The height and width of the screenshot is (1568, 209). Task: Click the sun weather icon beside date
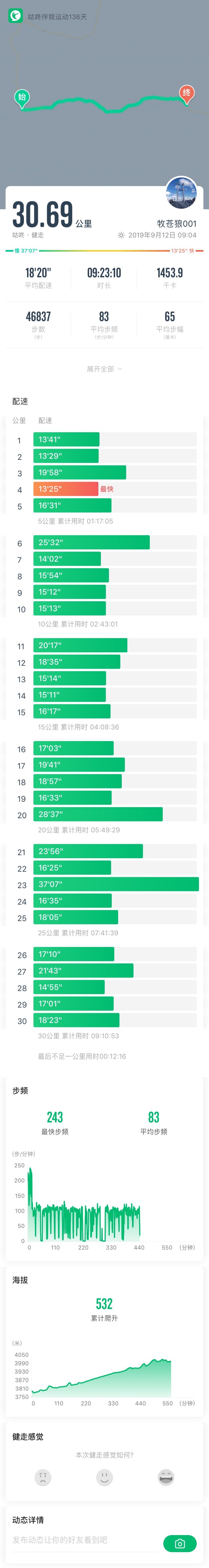[121, 235]
